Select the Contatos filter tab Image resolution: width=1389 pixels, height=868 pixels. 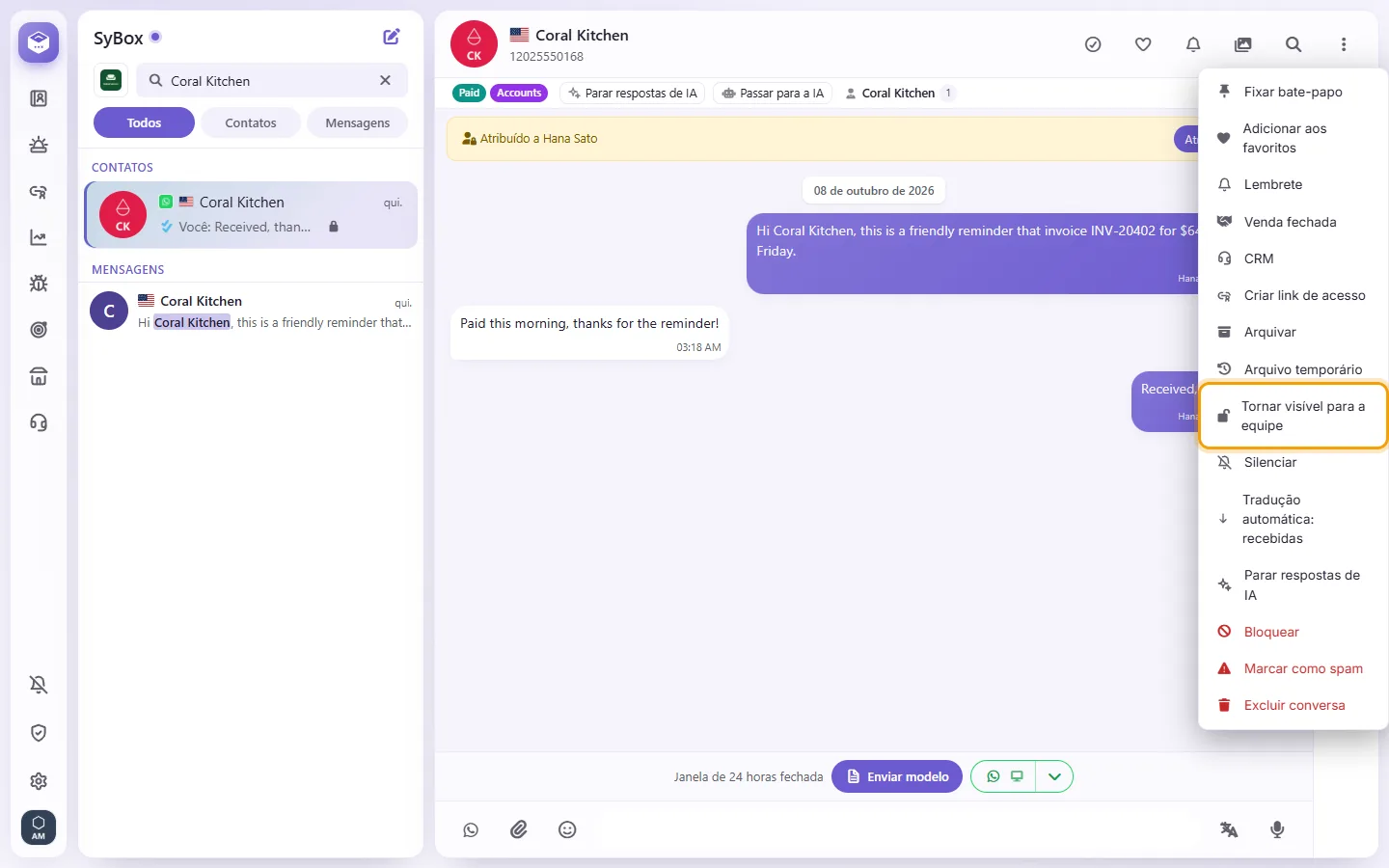click(x=251, y=122)
